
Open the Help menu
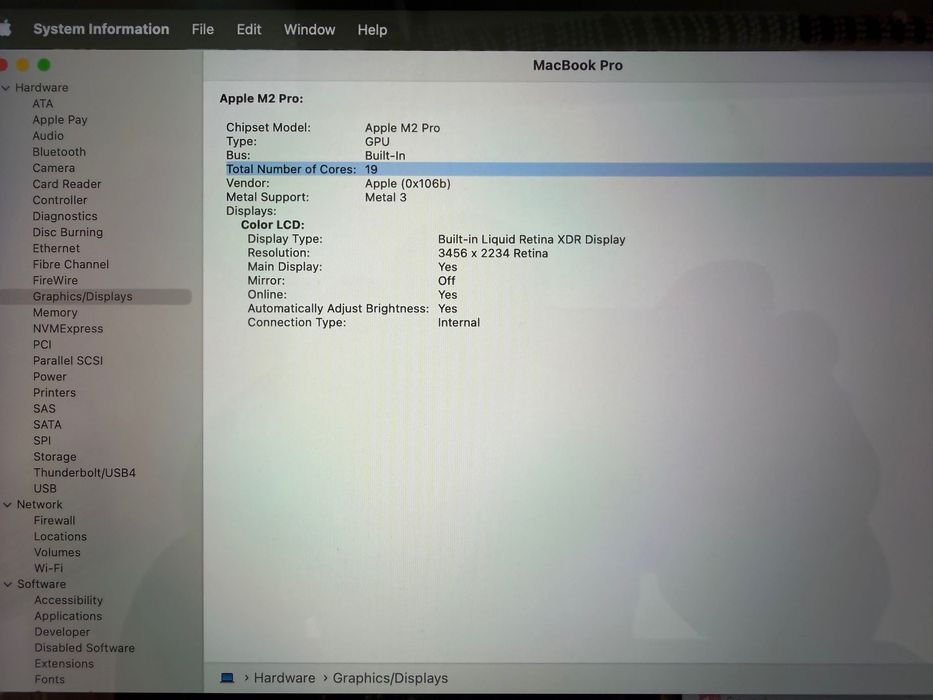[372, 30]
